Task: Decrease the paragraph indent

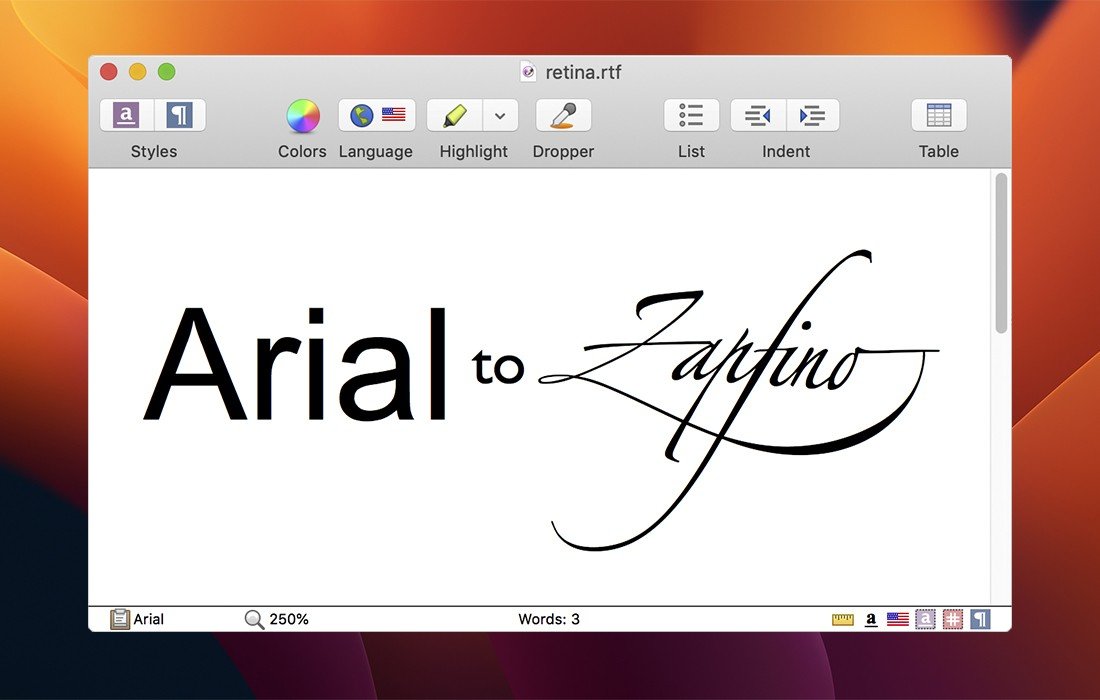Action: (x=758, y=116)
